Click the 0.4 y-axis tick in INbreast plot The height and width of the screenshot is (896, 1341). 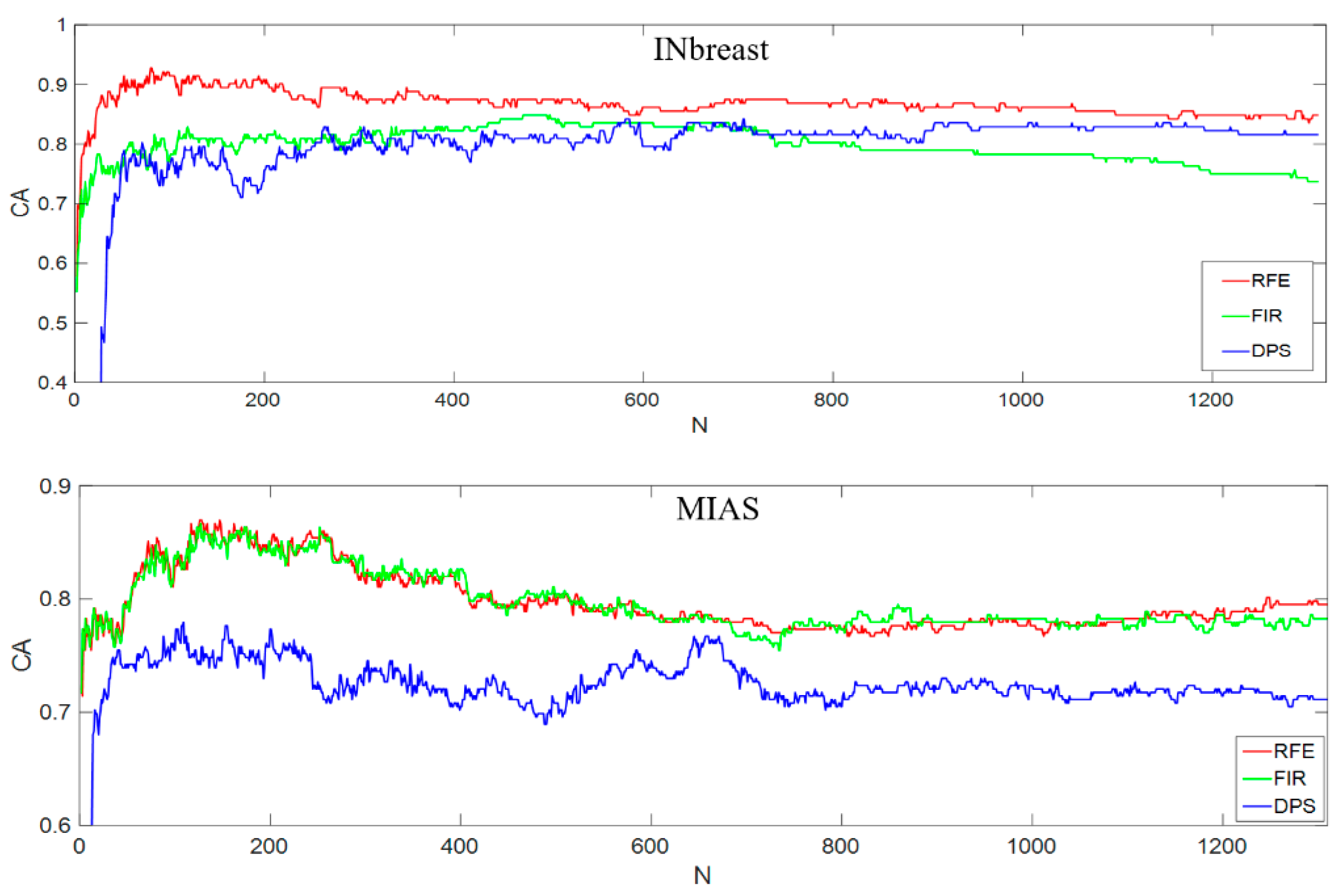(53, 382)
